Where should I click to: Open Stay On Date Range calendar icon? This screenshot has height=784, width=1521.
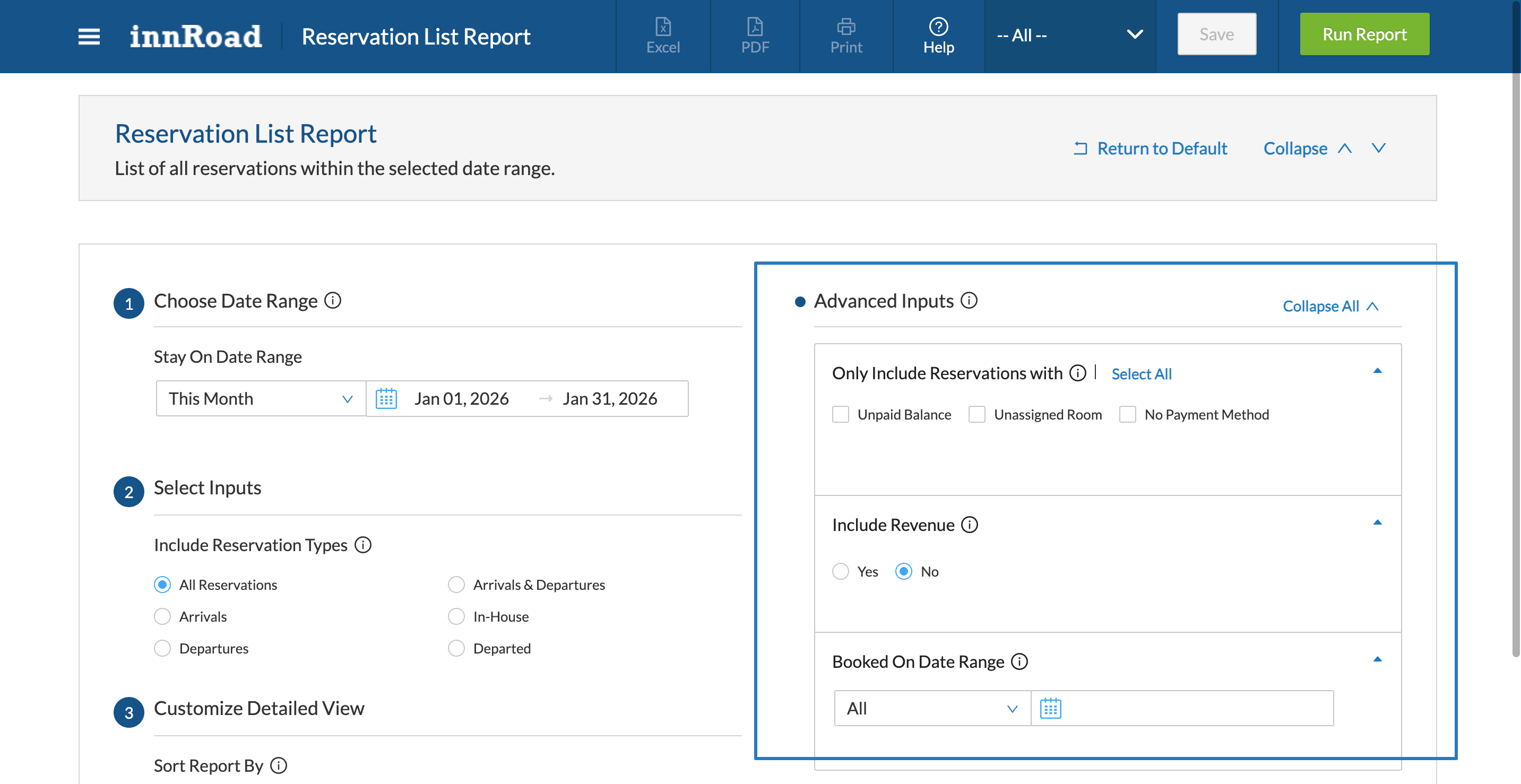coord(386,398)
